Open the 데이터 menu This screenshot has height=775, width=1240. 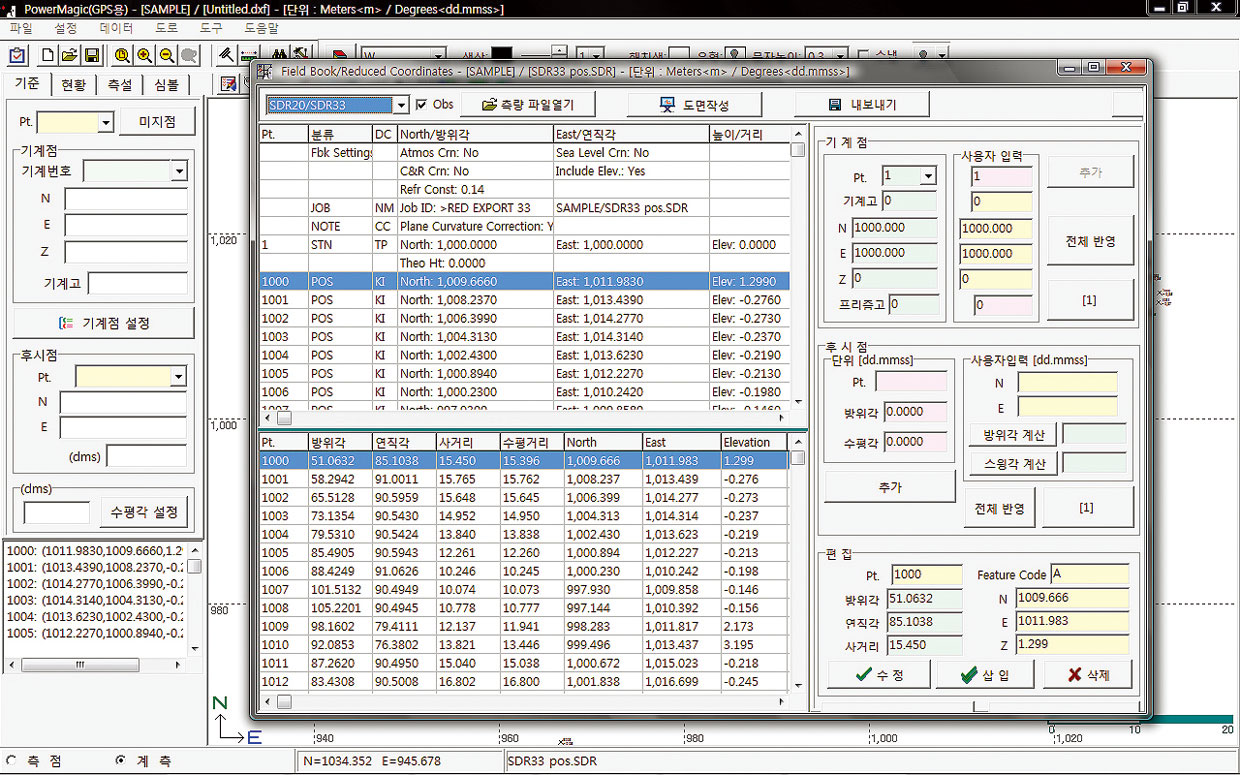point(116,29)
